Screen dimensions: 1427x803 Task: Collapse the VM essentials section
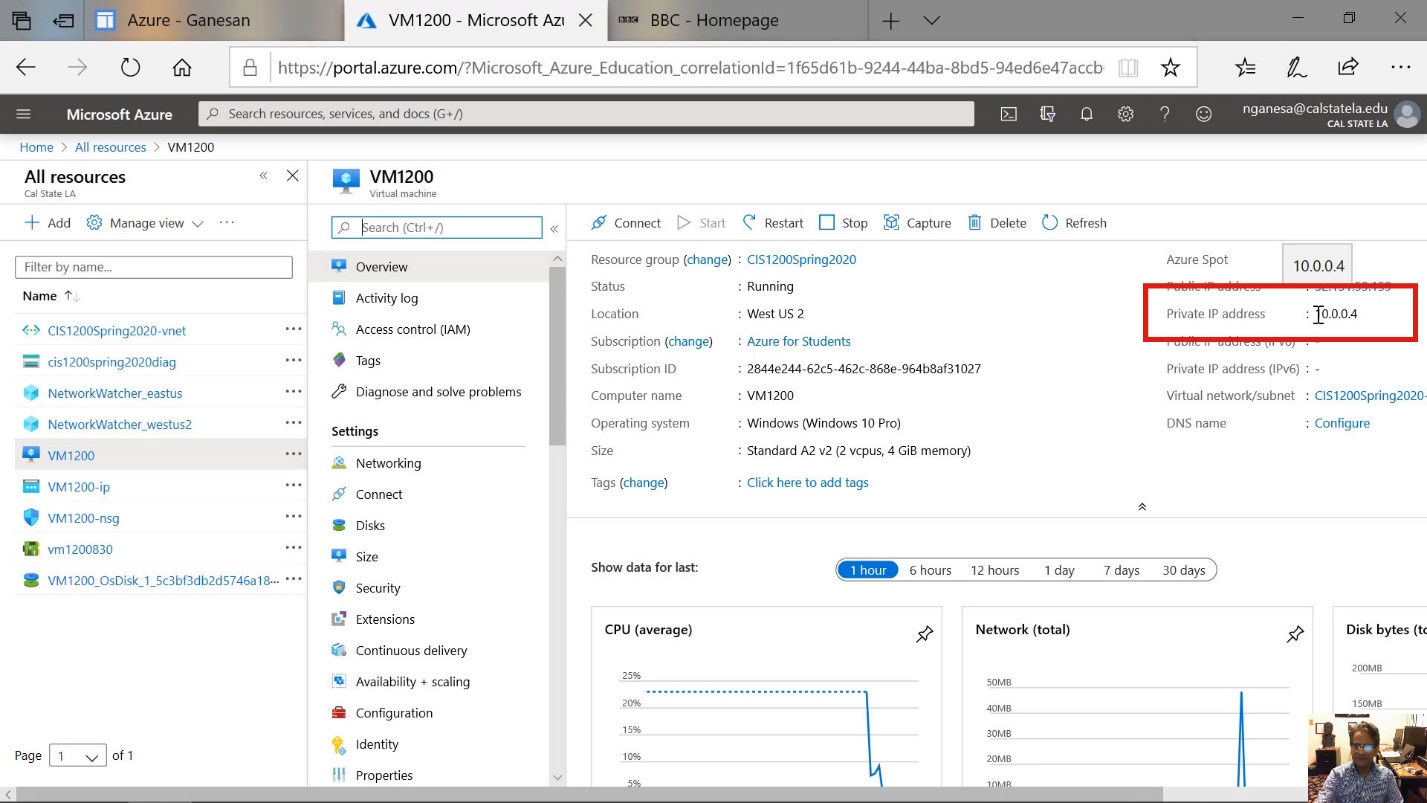[1141, 507]
